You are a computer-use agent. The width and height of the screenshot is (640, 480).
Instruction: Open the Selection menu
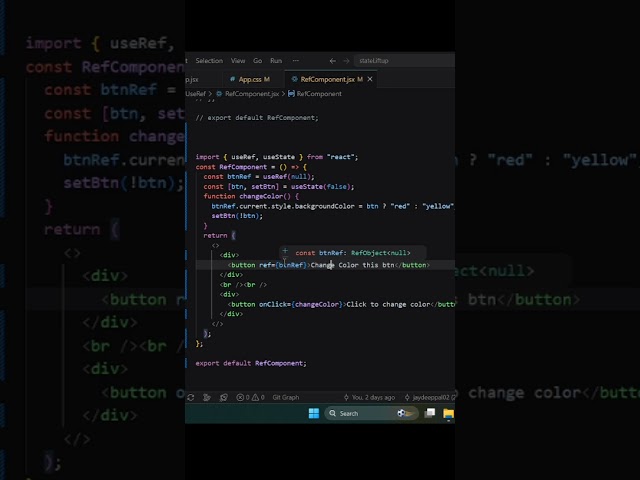click(209, 61)
